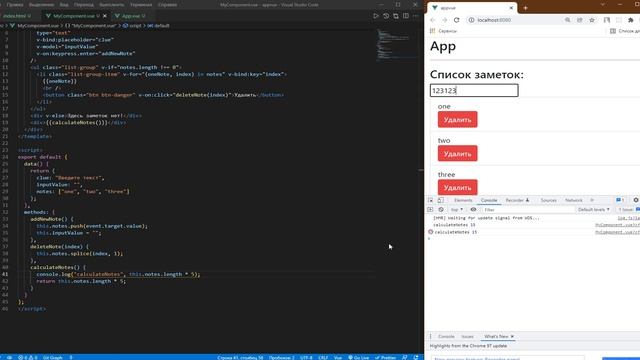
Task: Click the notes text input containing 123123
Action: click(x=474, y=90)
